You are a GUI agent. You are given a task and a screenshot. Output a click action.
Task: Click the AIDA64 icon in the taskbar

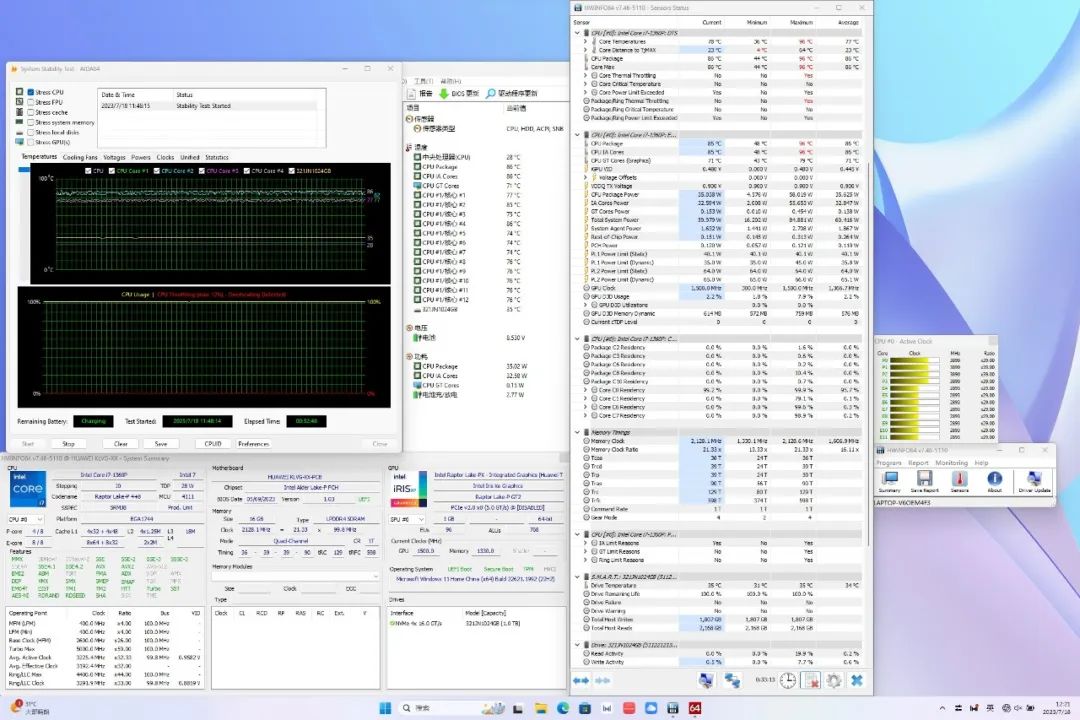tap(695, 708)
